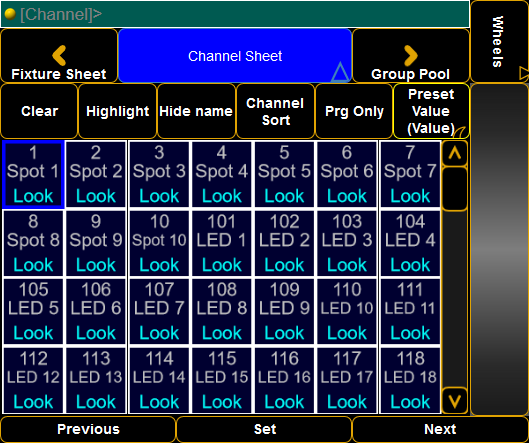529x443 pixels.
Task: Select channel 118 LED 18 tile
Action: [x=410, y=380]
